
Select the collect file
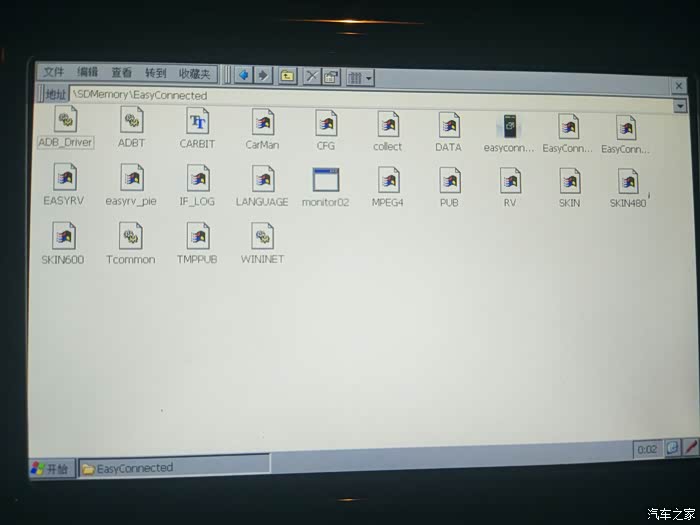click(x=388, y=131)
